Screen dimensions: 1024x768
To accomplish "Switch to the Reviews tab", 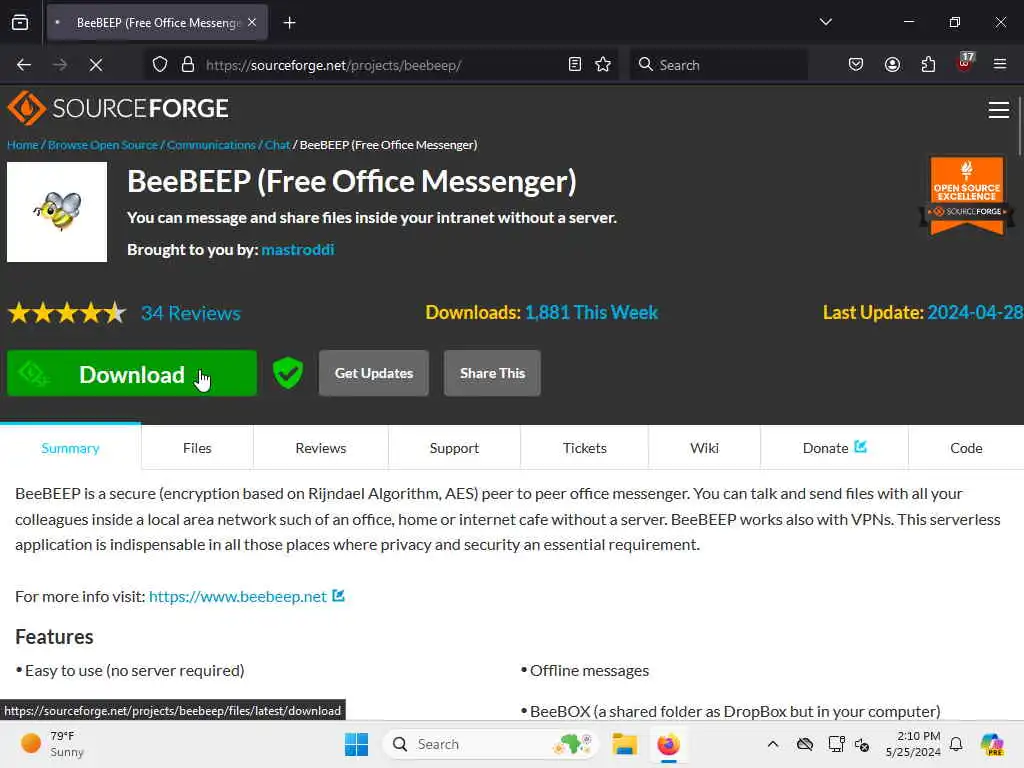I will pos(321,448).
